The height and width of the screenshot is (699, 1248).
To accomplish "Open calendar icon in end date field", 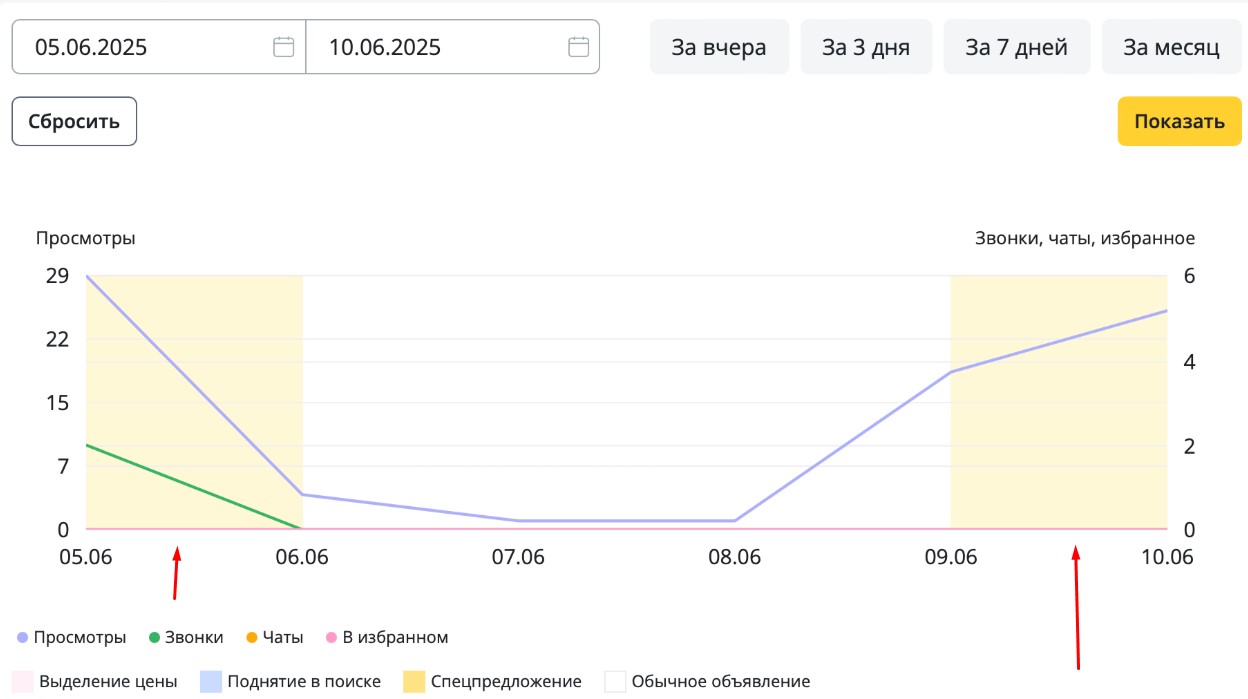I will (578, 47).
